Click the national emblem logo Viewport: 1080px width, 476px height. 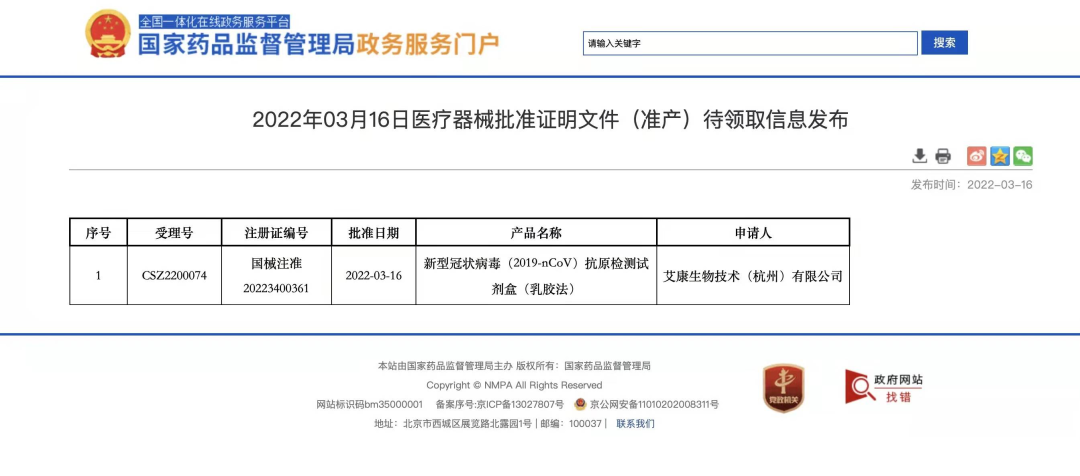click(108, 34)
